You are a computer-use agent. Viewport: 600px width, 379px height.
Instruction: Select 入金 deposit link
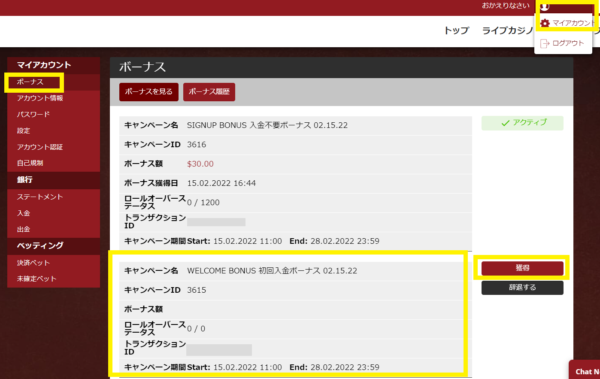tap(23, 213)
